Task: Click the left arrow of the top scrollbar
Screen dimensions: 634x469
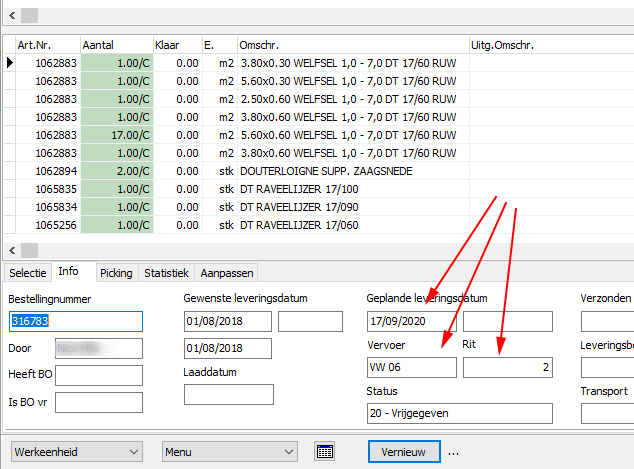Action: click(12, 16)
